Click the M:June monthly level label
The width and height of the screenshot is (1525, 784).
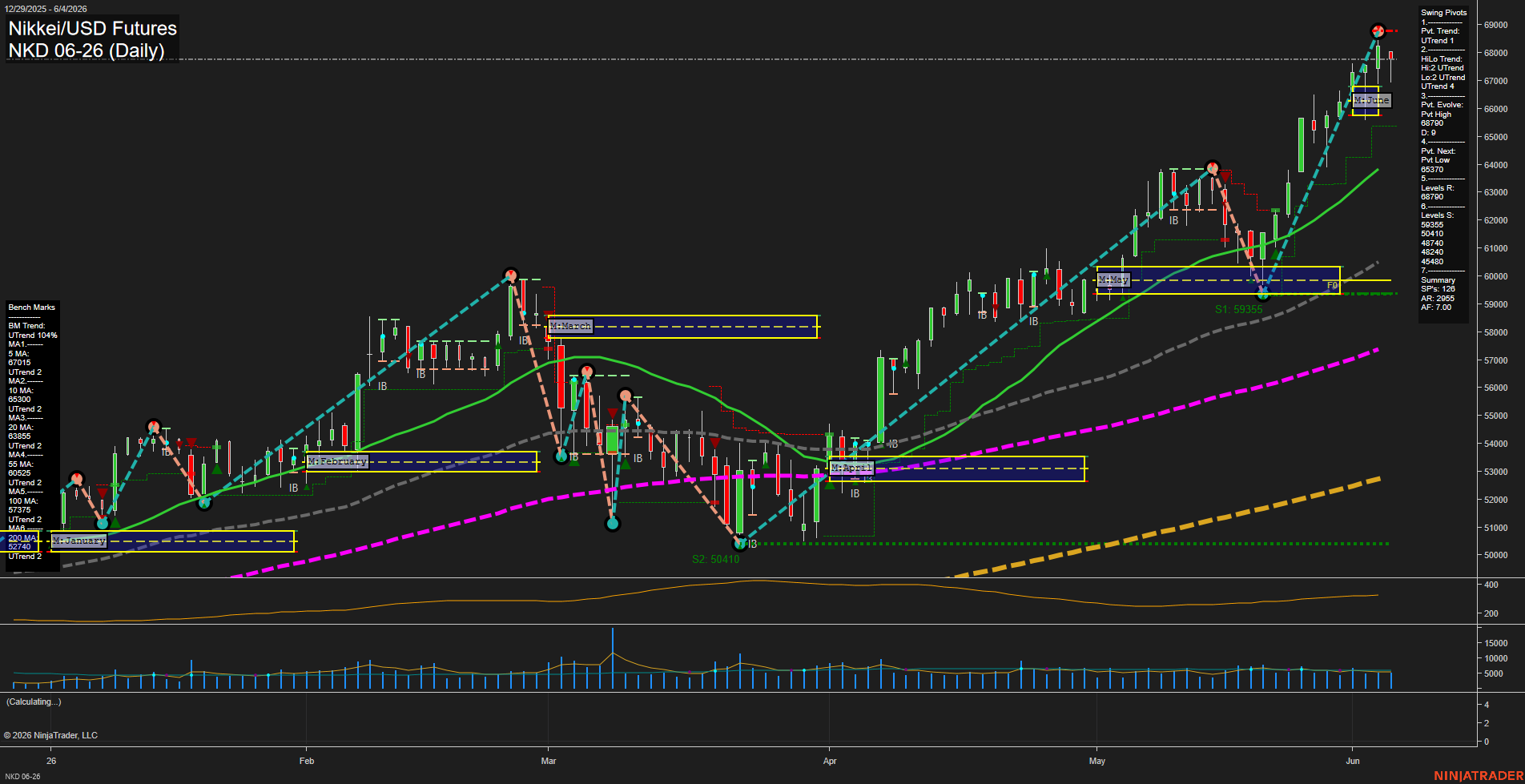(x=1371, y=100)
